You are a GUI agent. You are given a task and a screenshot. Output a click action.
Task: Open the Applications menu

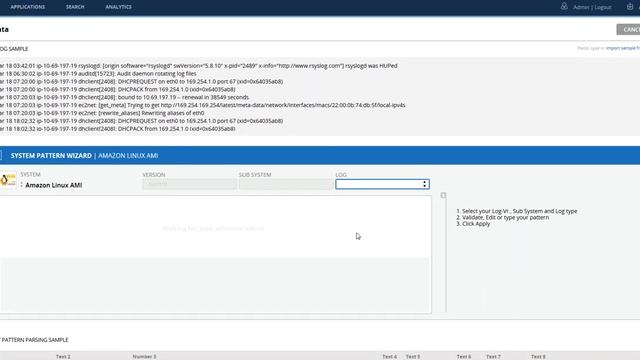tap(28, 7)
